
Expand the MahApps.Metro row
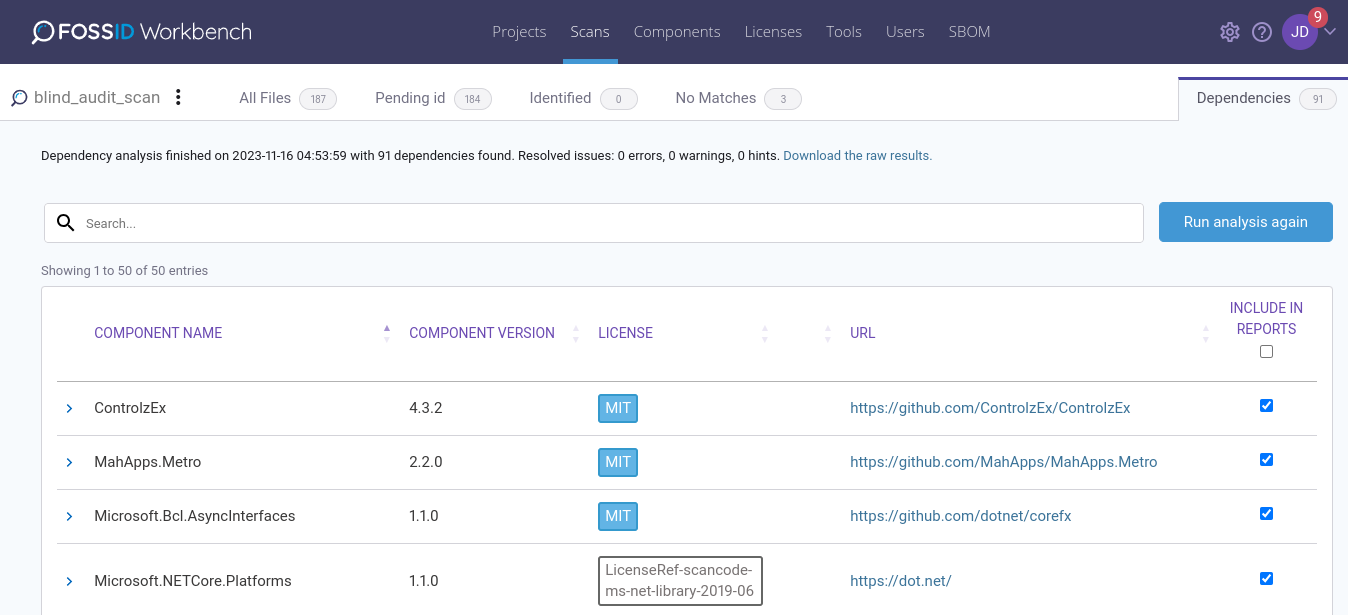pos(70,463)
